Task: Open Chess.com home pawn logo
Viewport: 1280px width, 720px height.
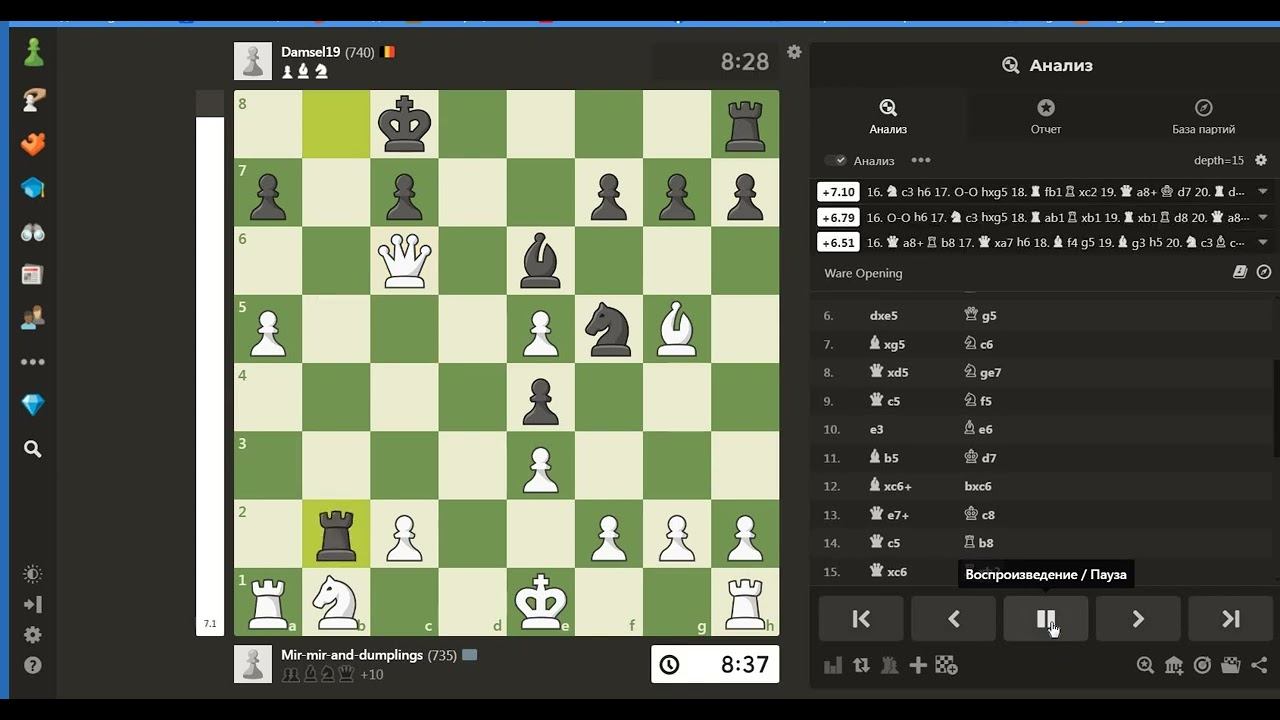Action: click(x=33, y=53)
